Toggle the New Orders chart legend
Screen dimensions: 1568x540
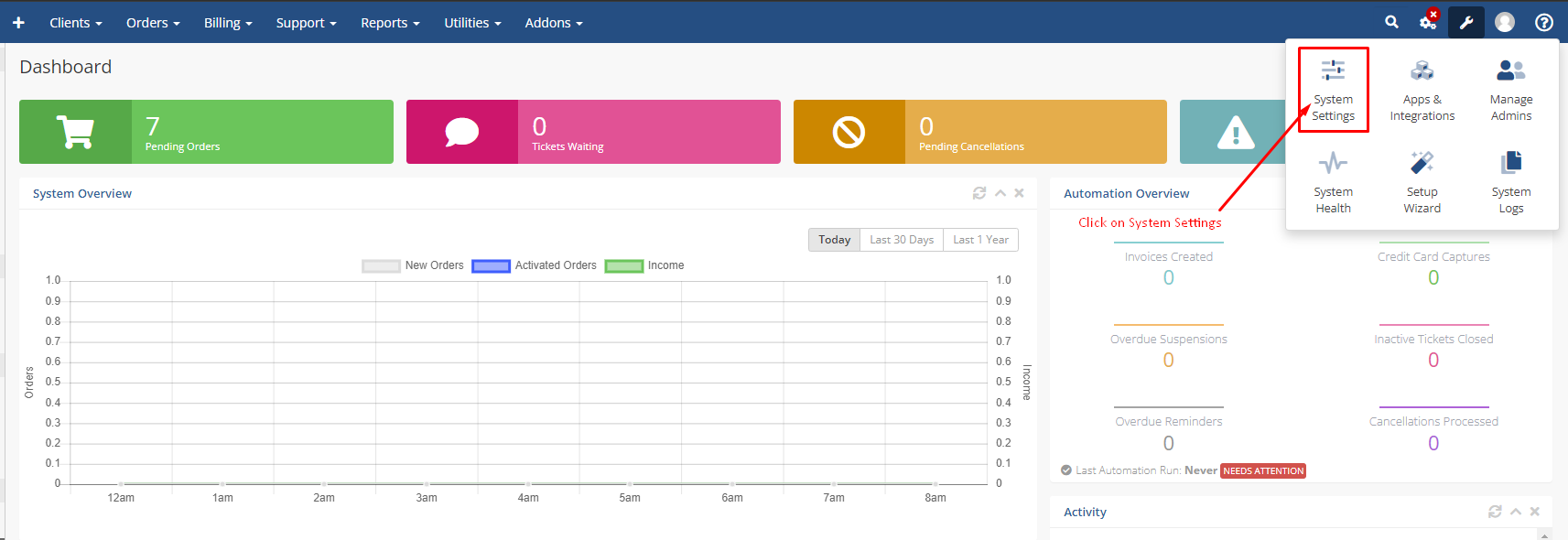pyautogui.click(x=413, y=265)
